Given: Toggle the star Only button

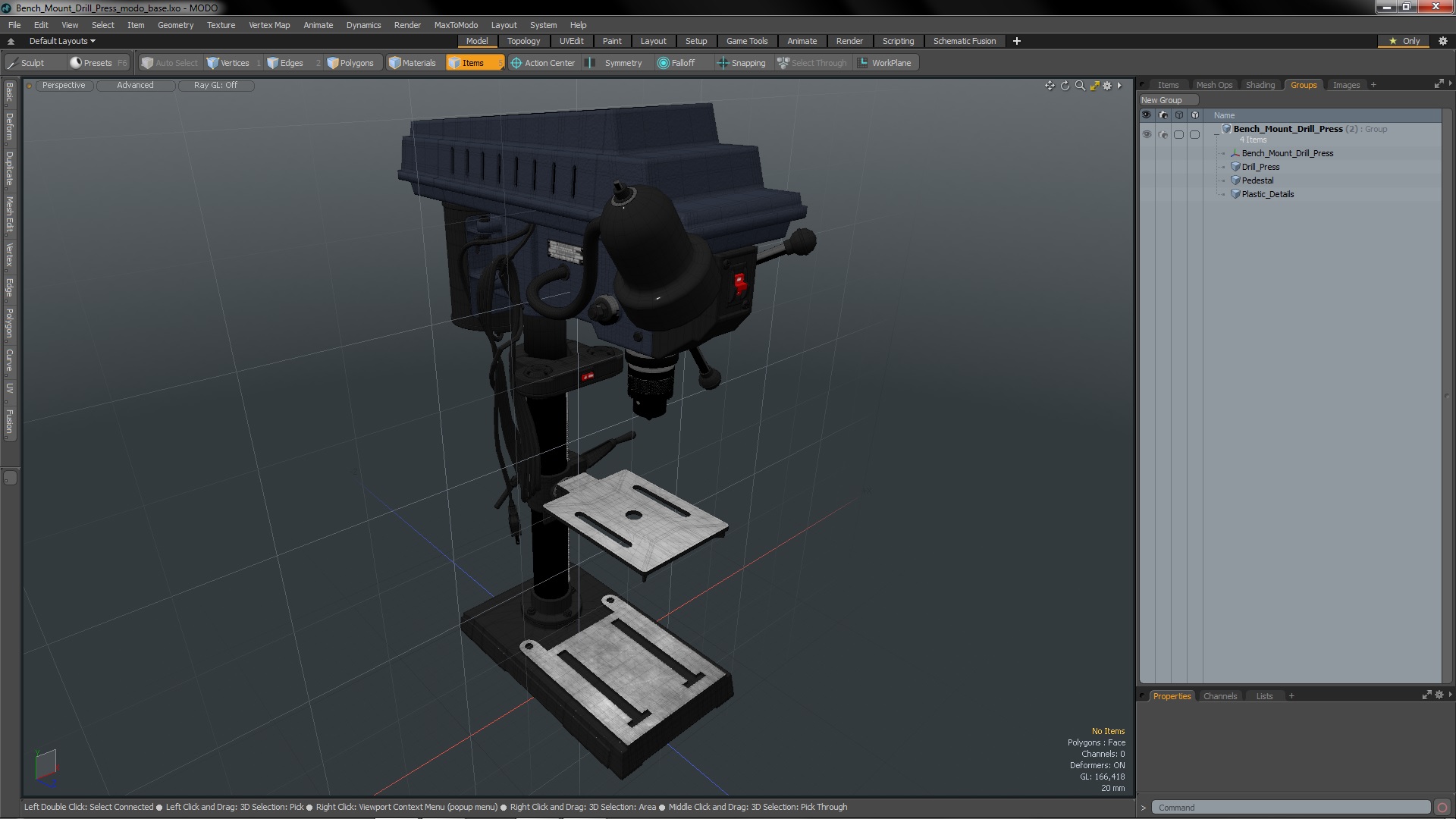Looking at the screenshot, I should [x=1404, y=41].
